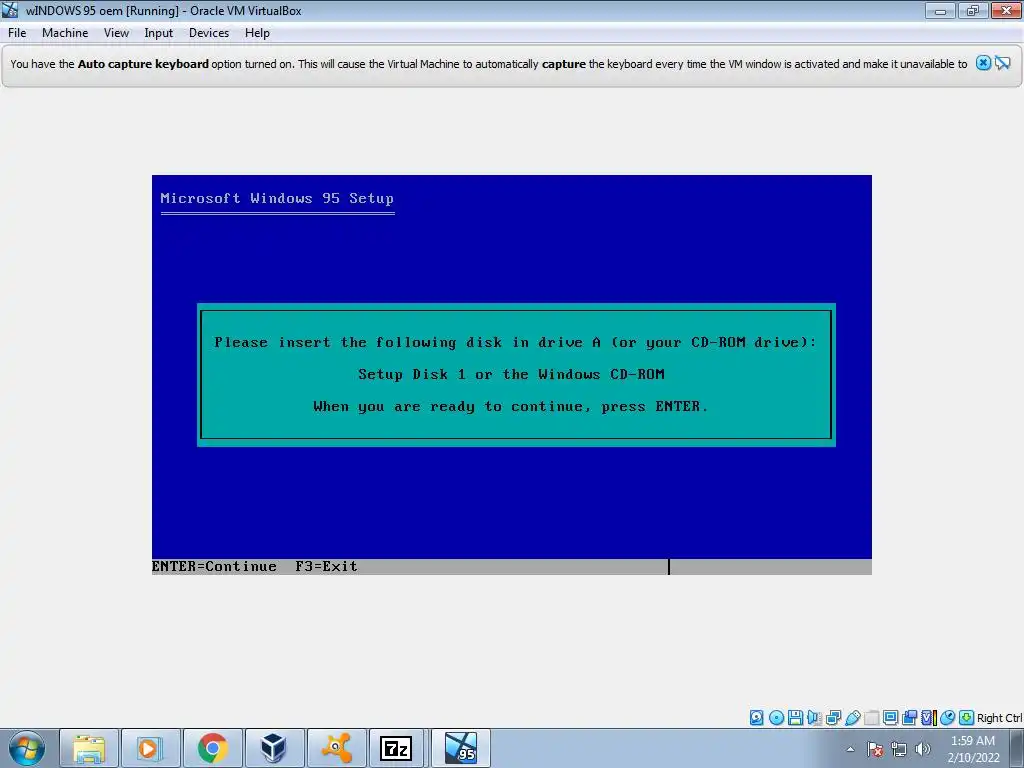Screen dimensions: 1024x768
Task: Click the network tray icon
Action: pyautogui.click(x=899, y=749)
